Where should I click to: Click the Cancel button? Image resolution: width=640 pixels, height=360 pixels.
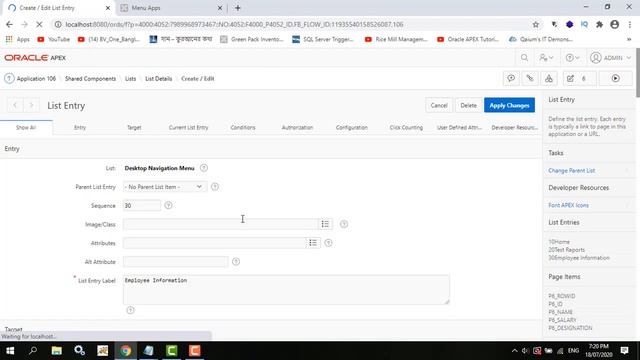(439, 105)
